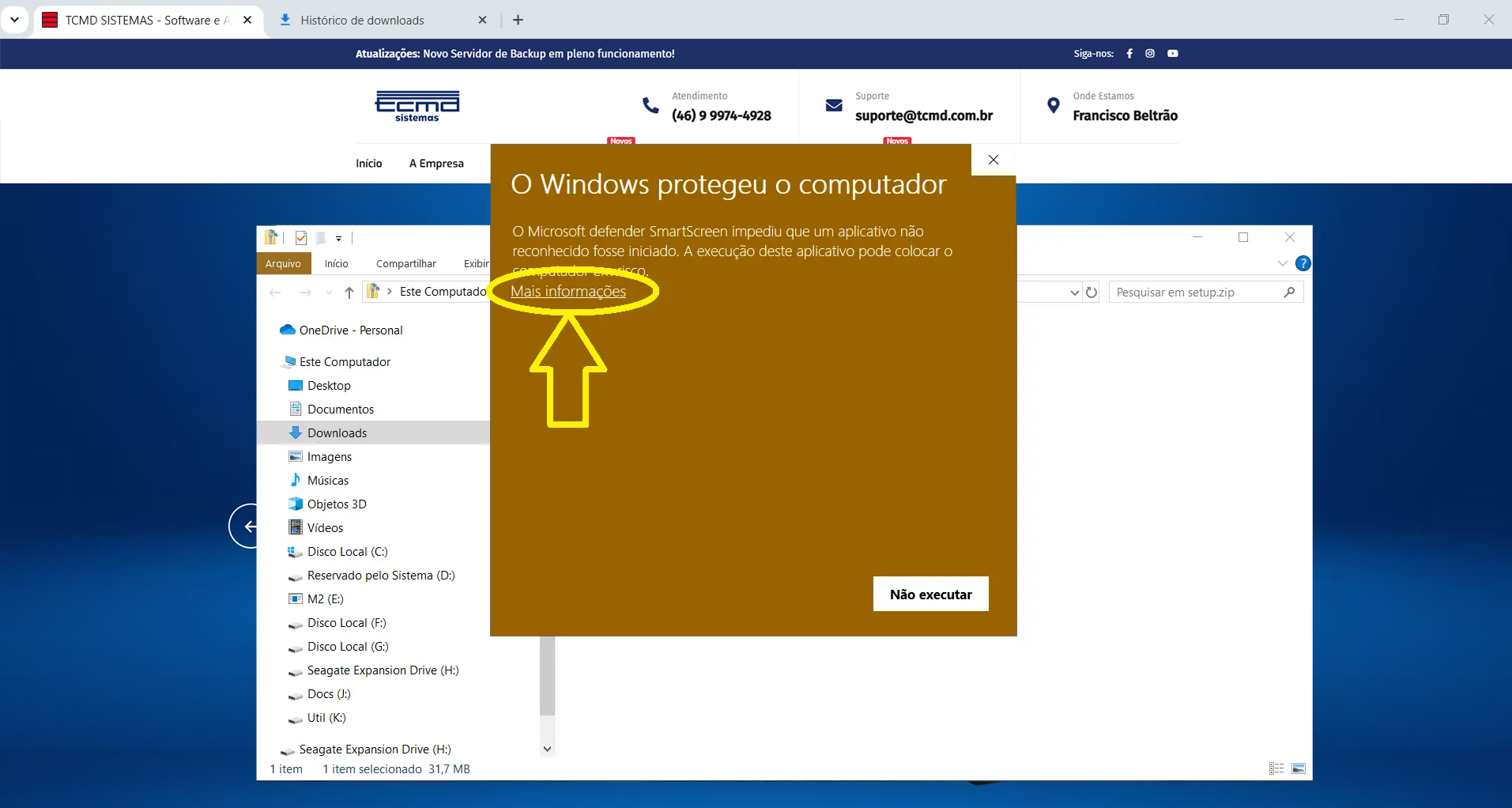
Task: Open the Arquivo ribbon tab
Action: coord(283,263)
